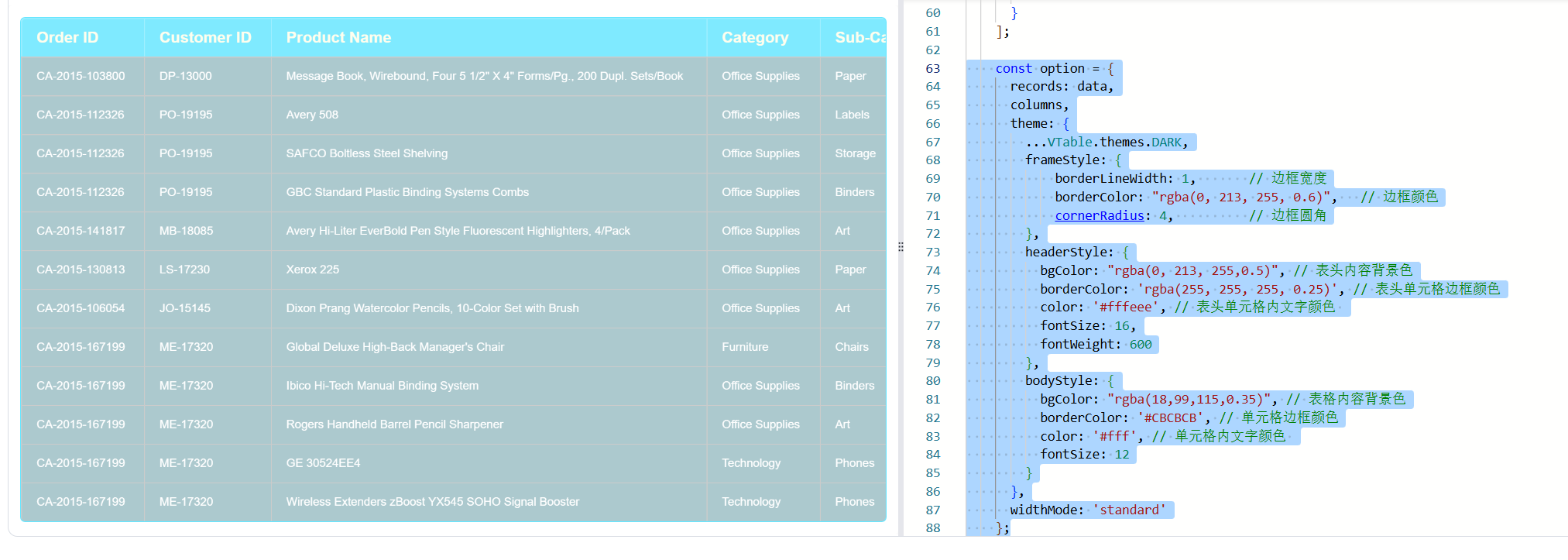The height and width of the screenshot is (560, 1568).
Task: Select the Customer ID column header
Action: (x=208, y=37)
